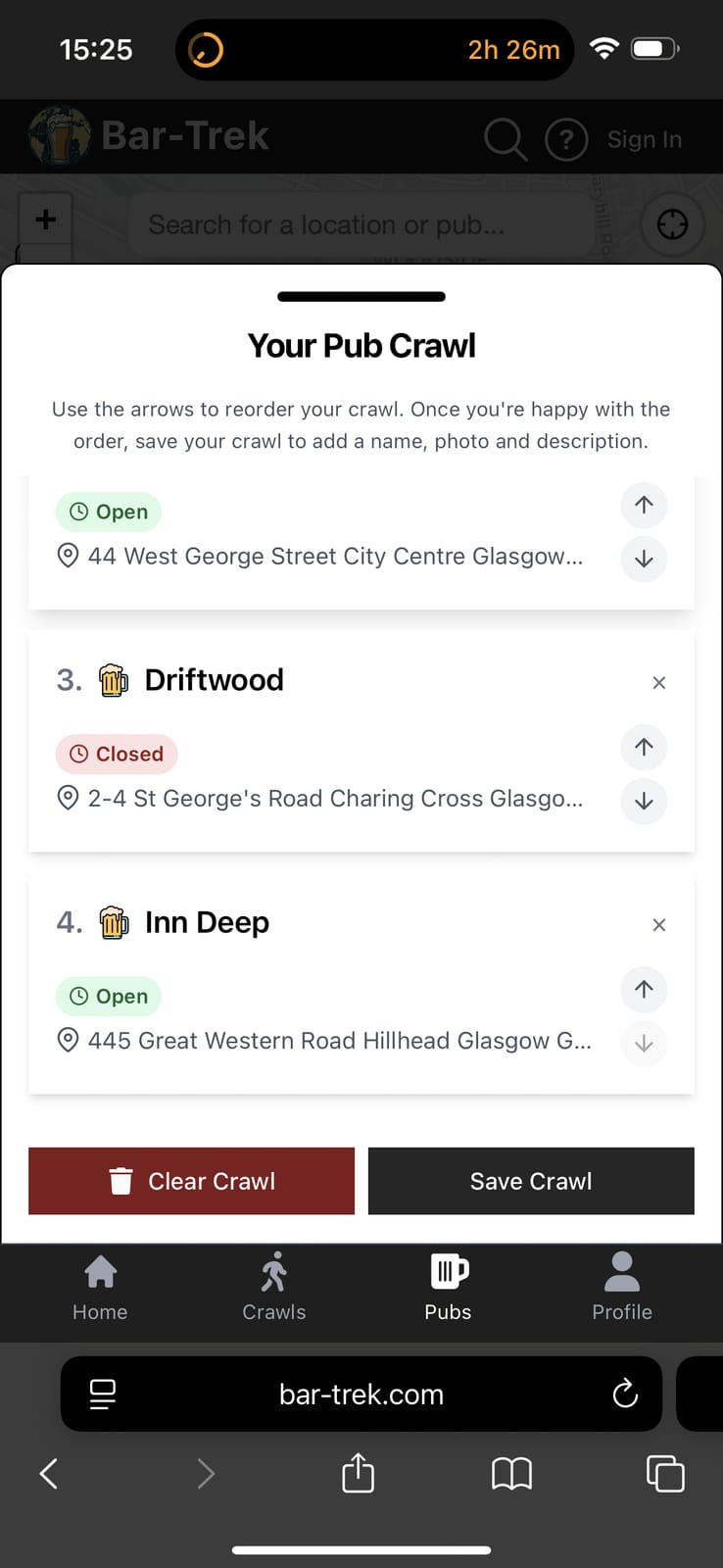Open the Profile tab

click(x=622, y=1289)
